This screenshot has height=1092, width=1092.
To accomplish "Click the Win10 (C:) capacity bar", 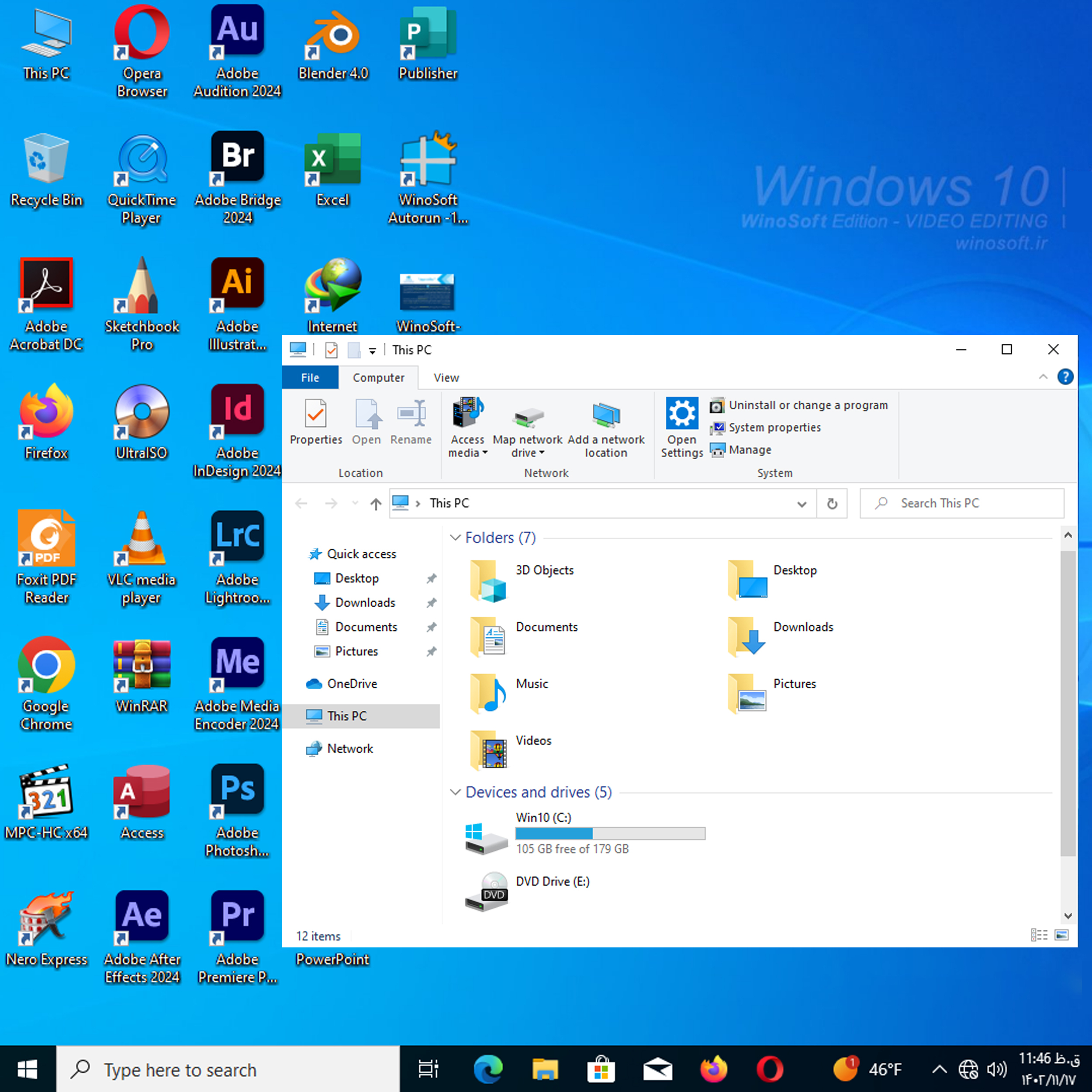I will click(611, 833).
